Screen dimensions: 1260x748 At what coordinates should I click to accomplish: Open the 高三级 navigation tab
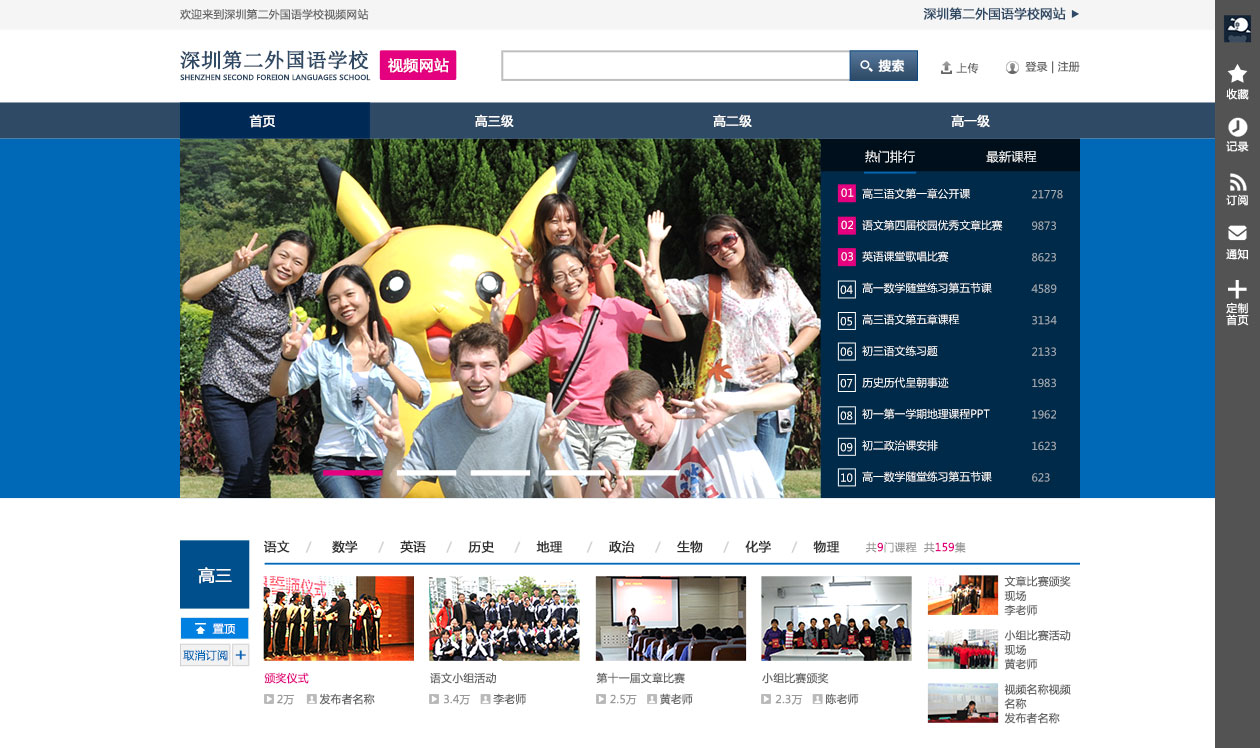494,121
